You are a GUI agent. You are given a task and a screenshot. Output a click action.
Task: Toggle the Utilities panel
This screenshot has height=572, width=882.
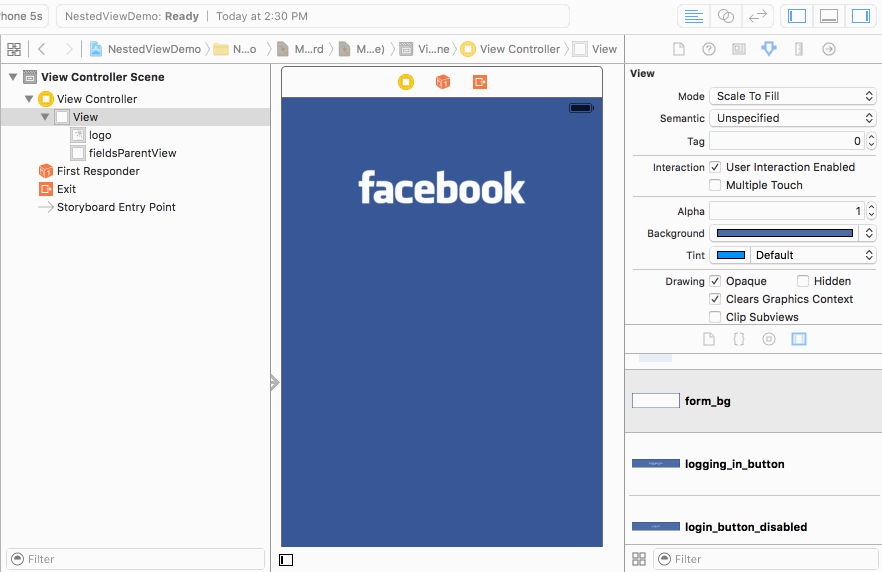tap(861, 16)
